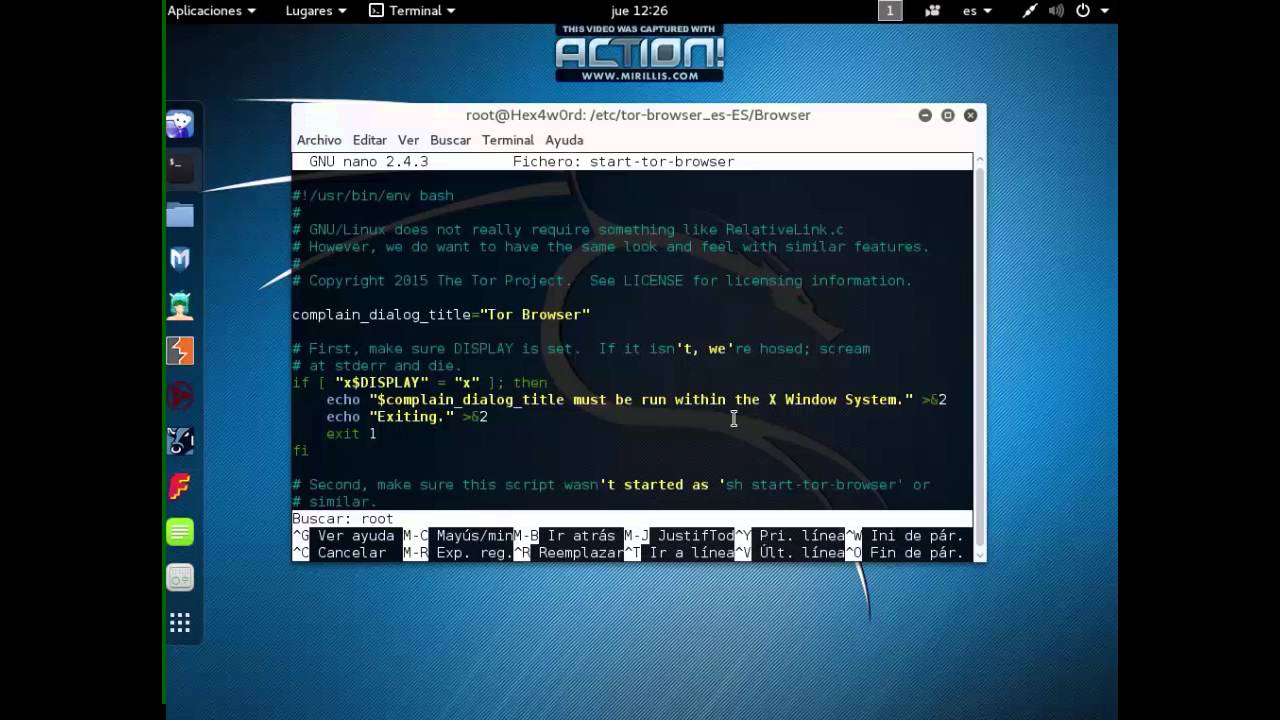Launch BeEF bull icon in dock

click(x=180, y=441)
